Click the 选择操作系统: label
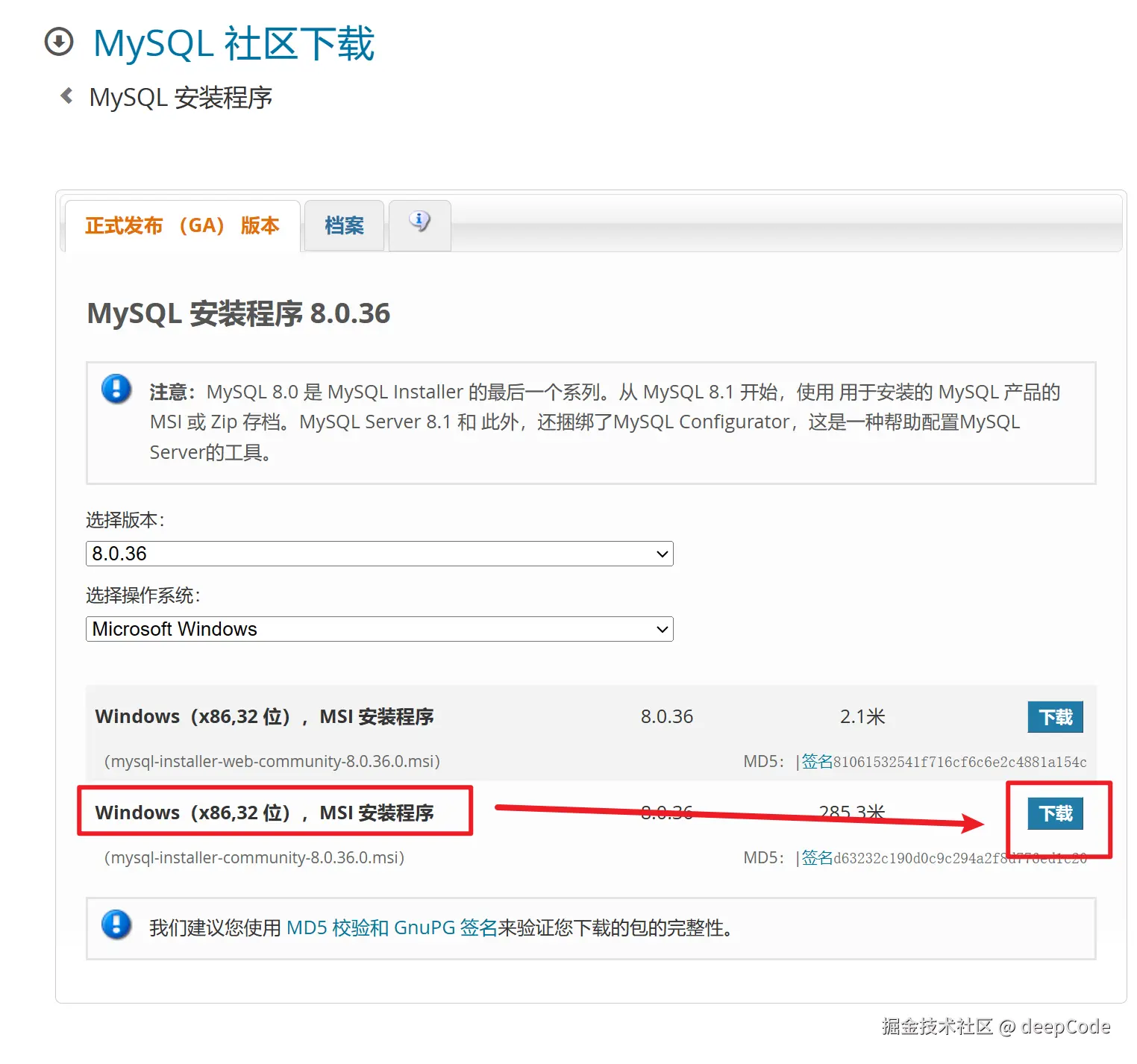This screenshot has width=1137, height=1064. pos(143,595)
